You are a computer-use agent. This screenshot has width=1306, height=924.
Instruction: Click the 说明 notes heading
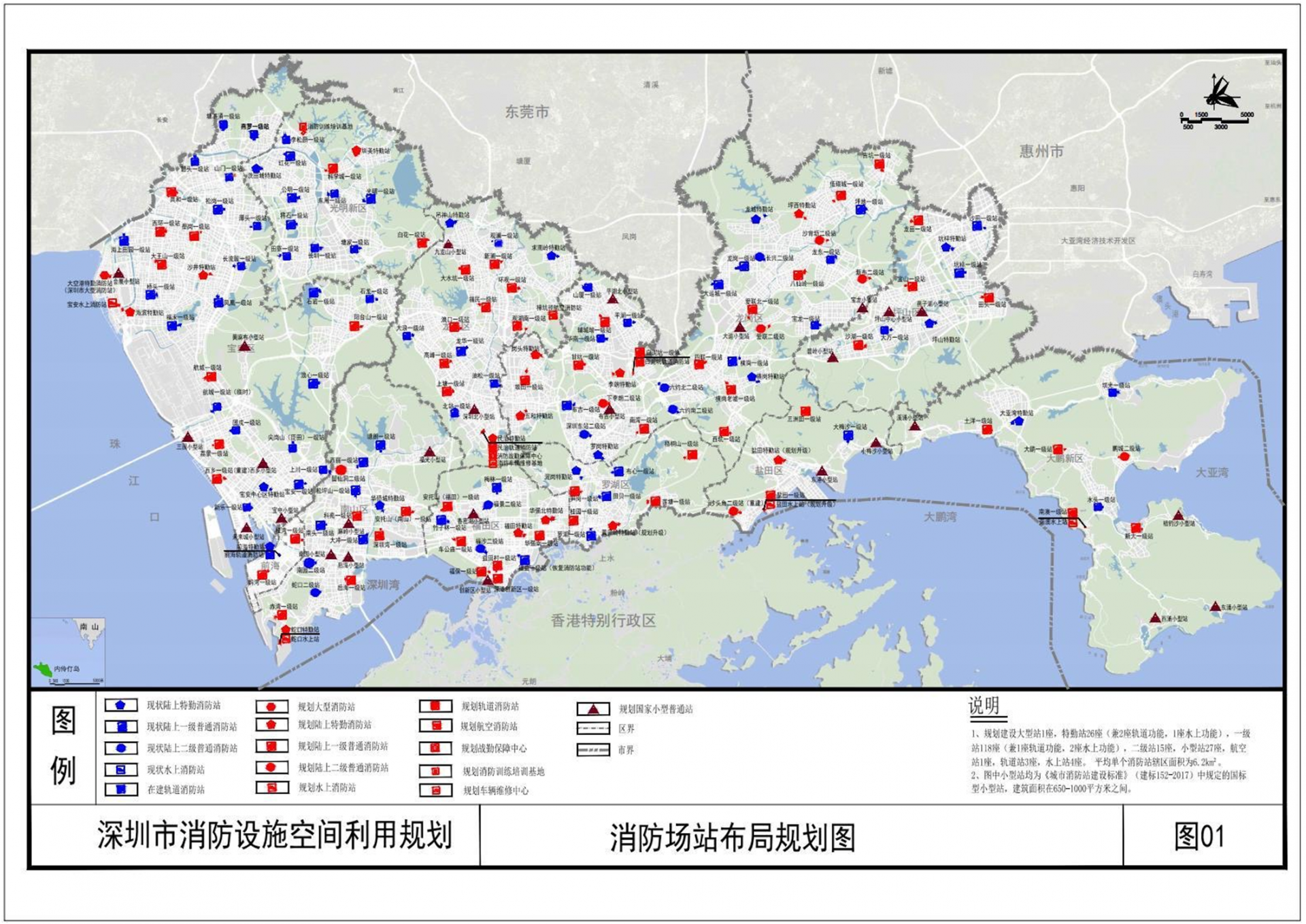coord(985,706)
